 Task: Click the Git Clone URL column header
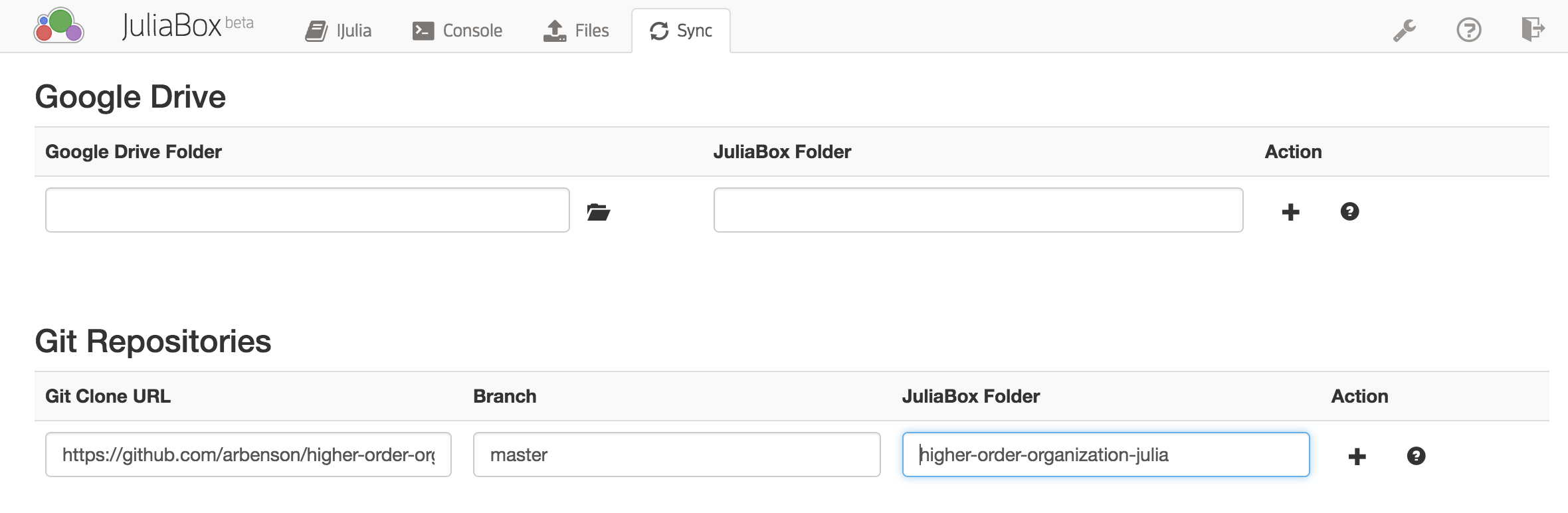point(108,396)
